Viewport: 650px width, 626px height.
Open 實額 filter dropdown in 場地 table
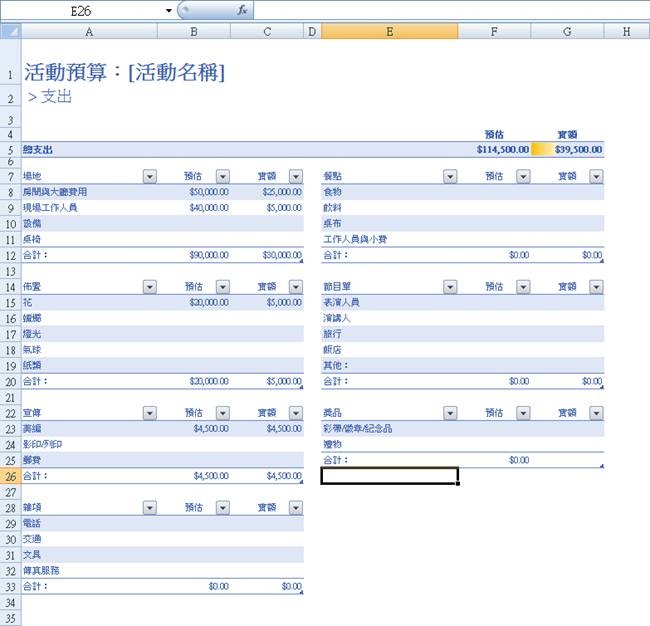pos(296,177)
